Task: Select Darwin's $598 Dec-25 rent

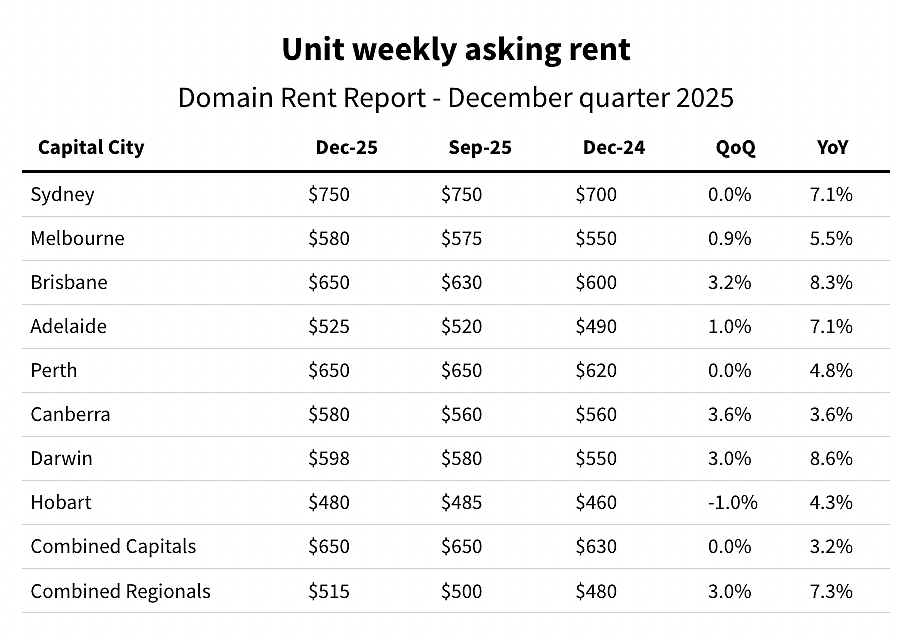Action: (x=329, y=458)
